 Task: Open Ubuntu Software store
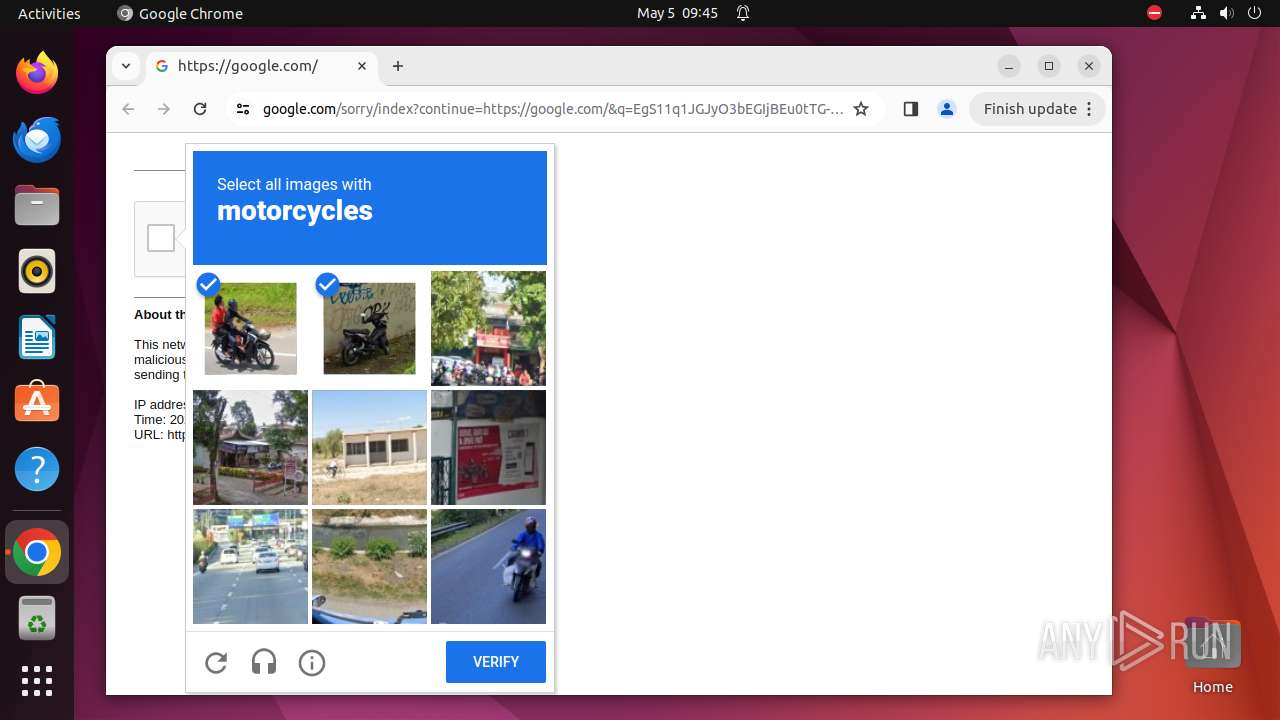37,403
